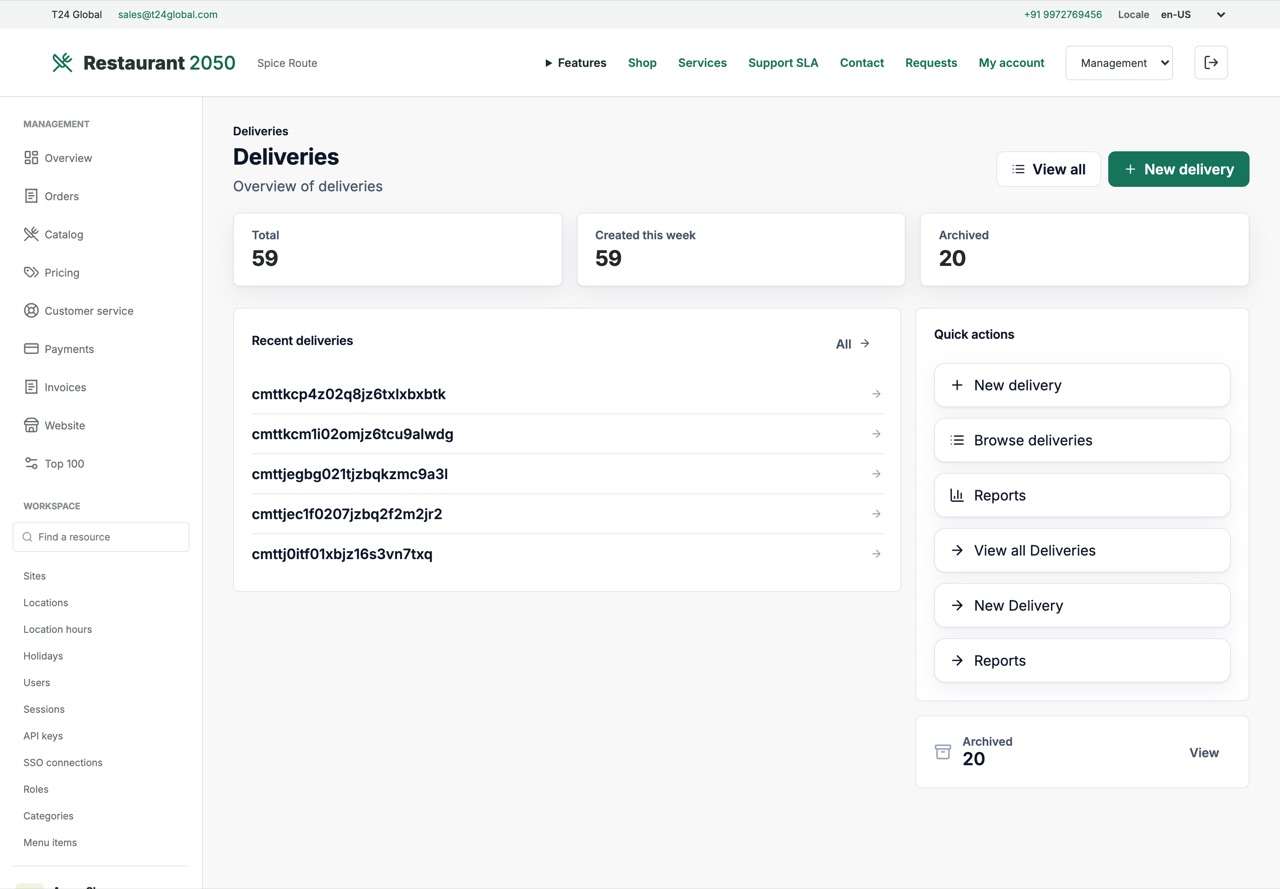
Task: Open Location hours in workspace list
Action: click(58, 629)
